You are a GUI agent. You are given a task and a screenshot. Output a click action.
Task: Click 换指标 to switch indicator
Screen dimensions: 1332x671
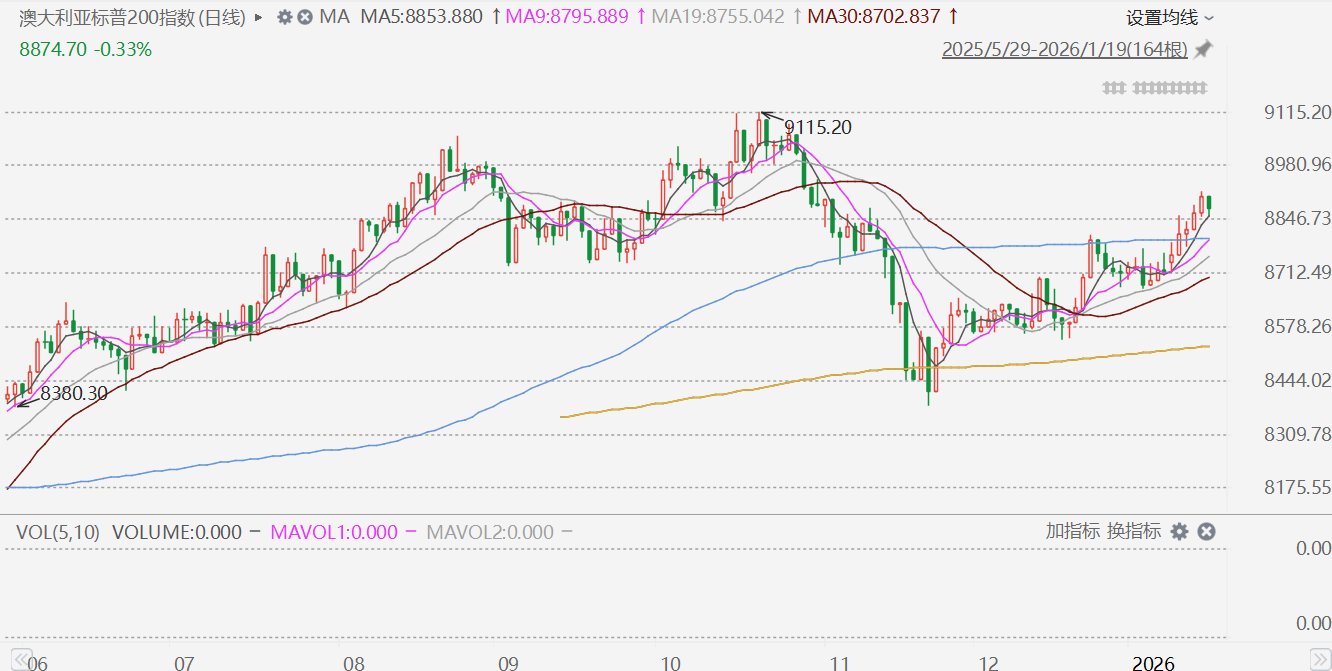(1134, 531)
